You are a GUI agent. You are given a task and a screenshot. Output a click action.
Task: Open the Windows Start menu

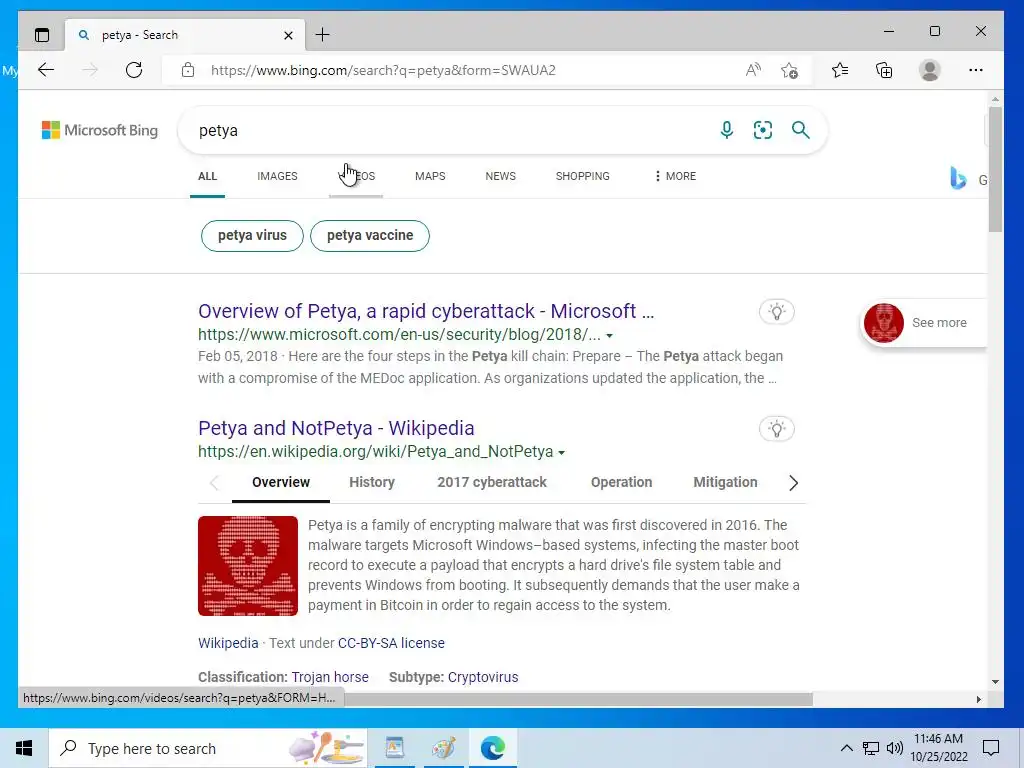tap(24, 748)
